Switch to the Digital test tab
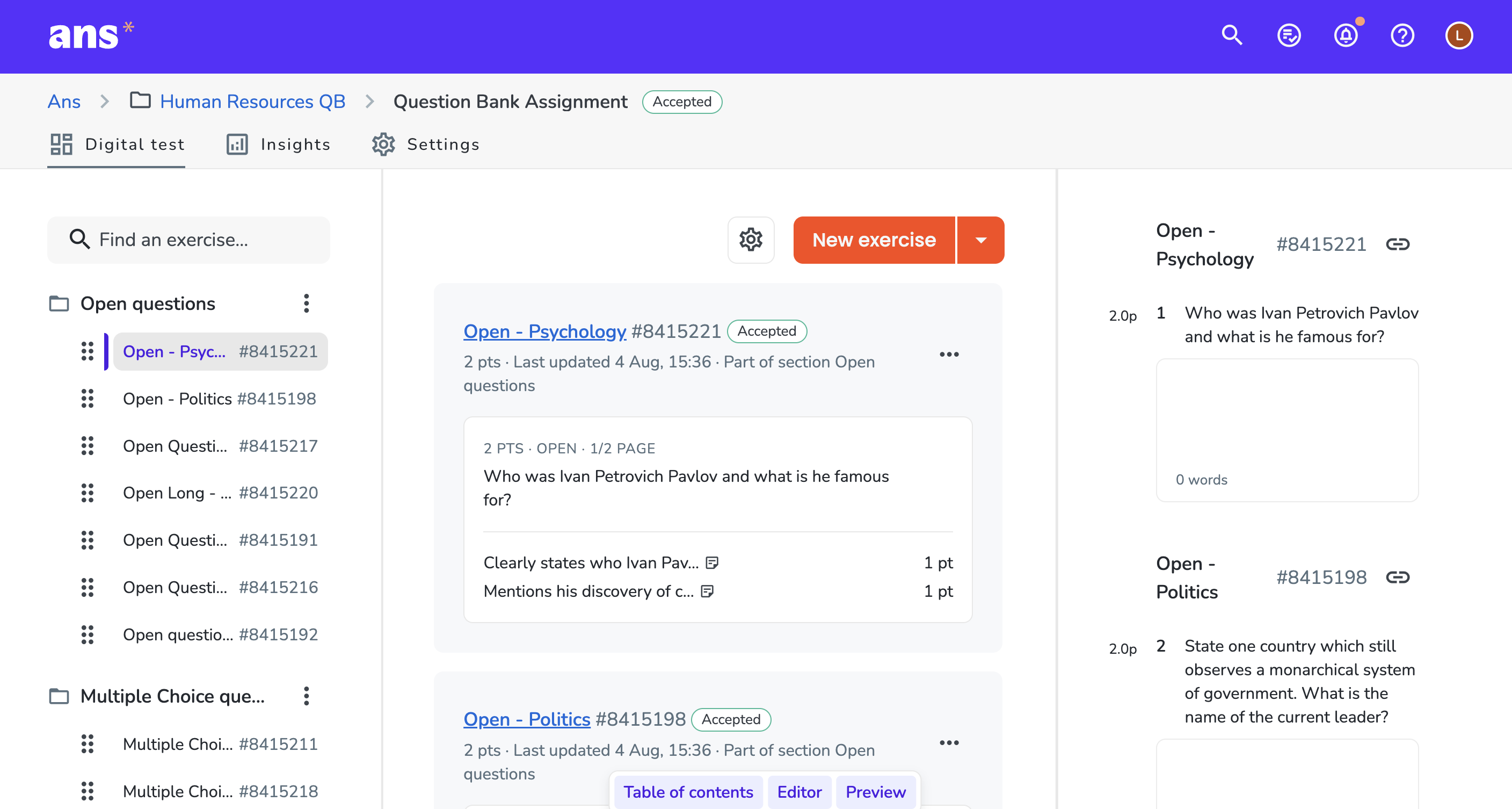 click(117, 145)
